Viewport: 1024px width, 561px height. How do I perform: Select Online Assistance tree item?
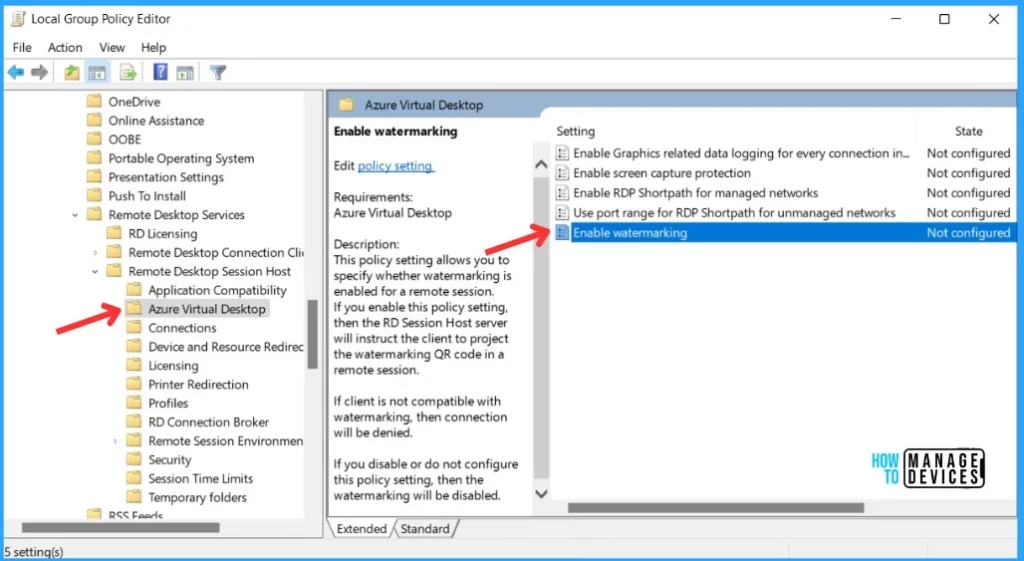pos(156,120)
